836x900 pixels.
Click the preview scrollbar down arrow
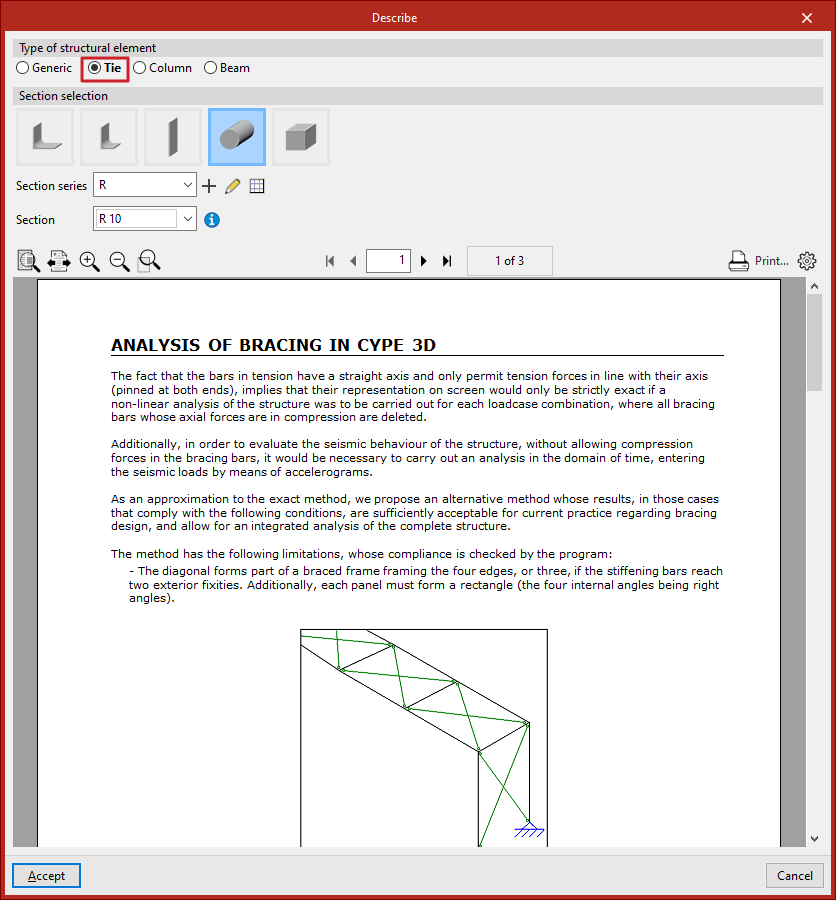[x=814, y=839]
